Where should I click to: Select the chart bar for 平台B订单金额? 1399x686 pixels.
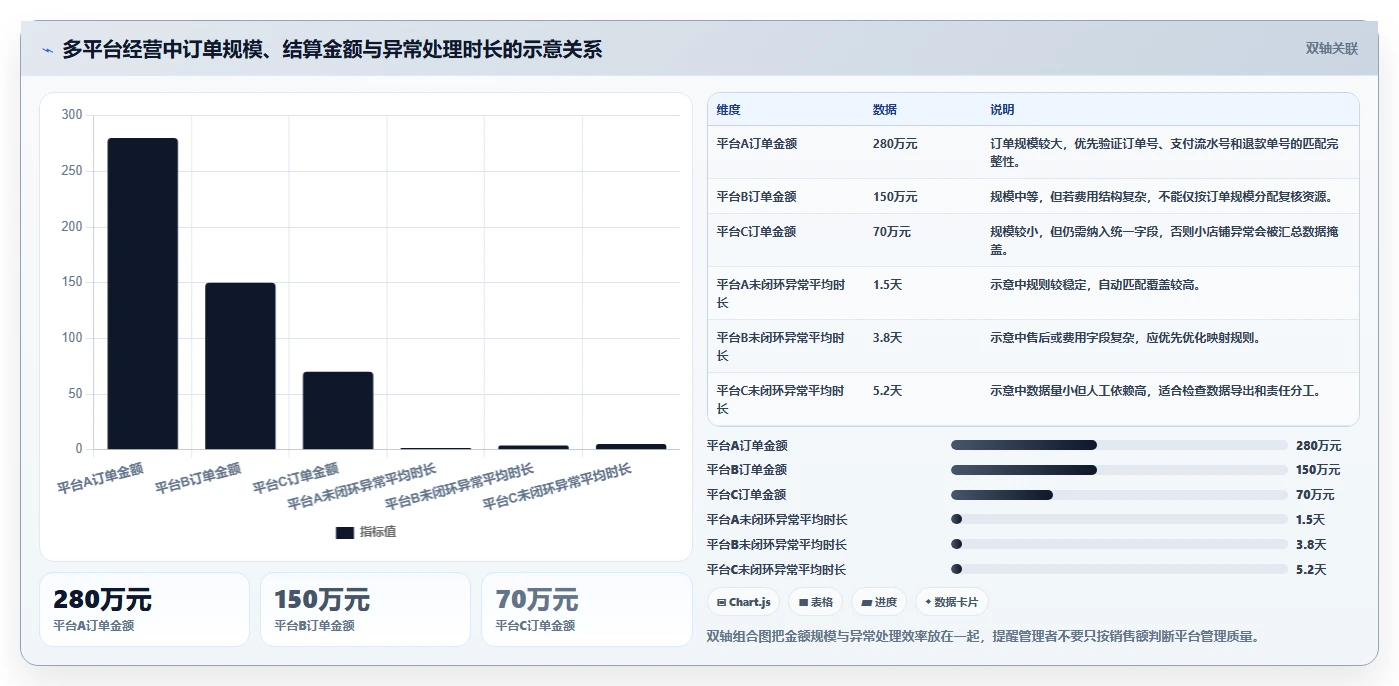point(240,366)
